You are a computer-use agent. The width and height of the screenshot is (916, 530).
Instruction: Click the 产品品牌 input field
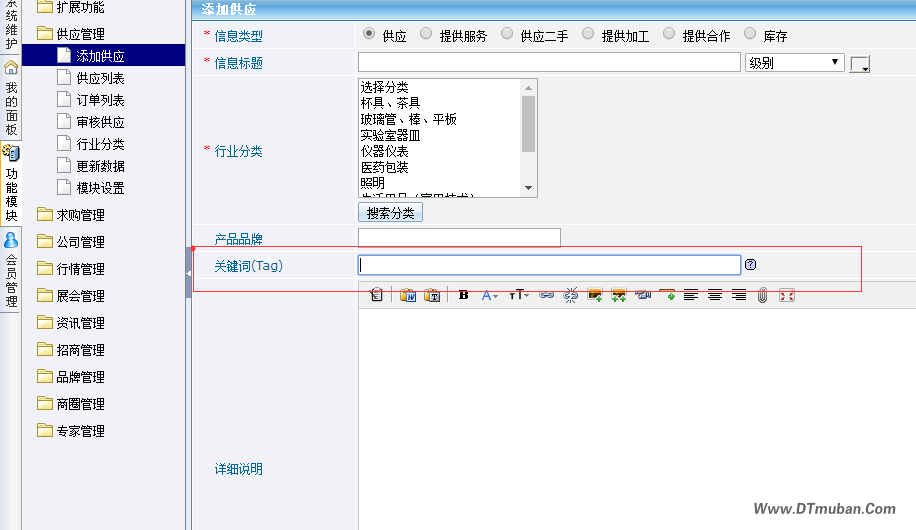point(459,238)
